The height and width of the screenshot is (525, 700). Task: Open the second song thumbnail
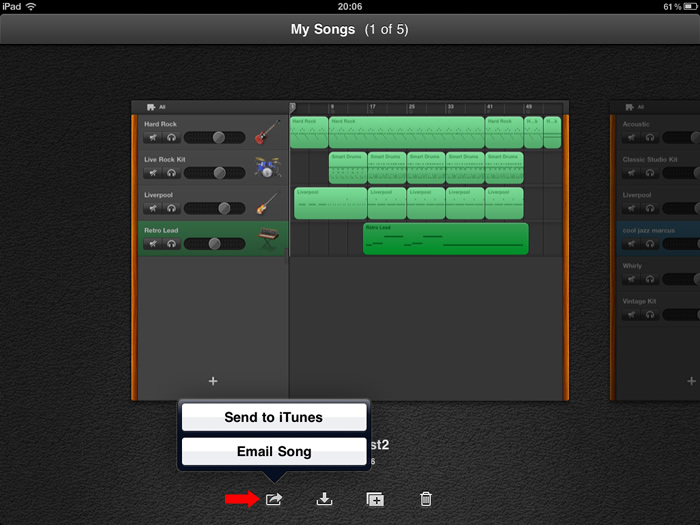click(x=655, y=250)
